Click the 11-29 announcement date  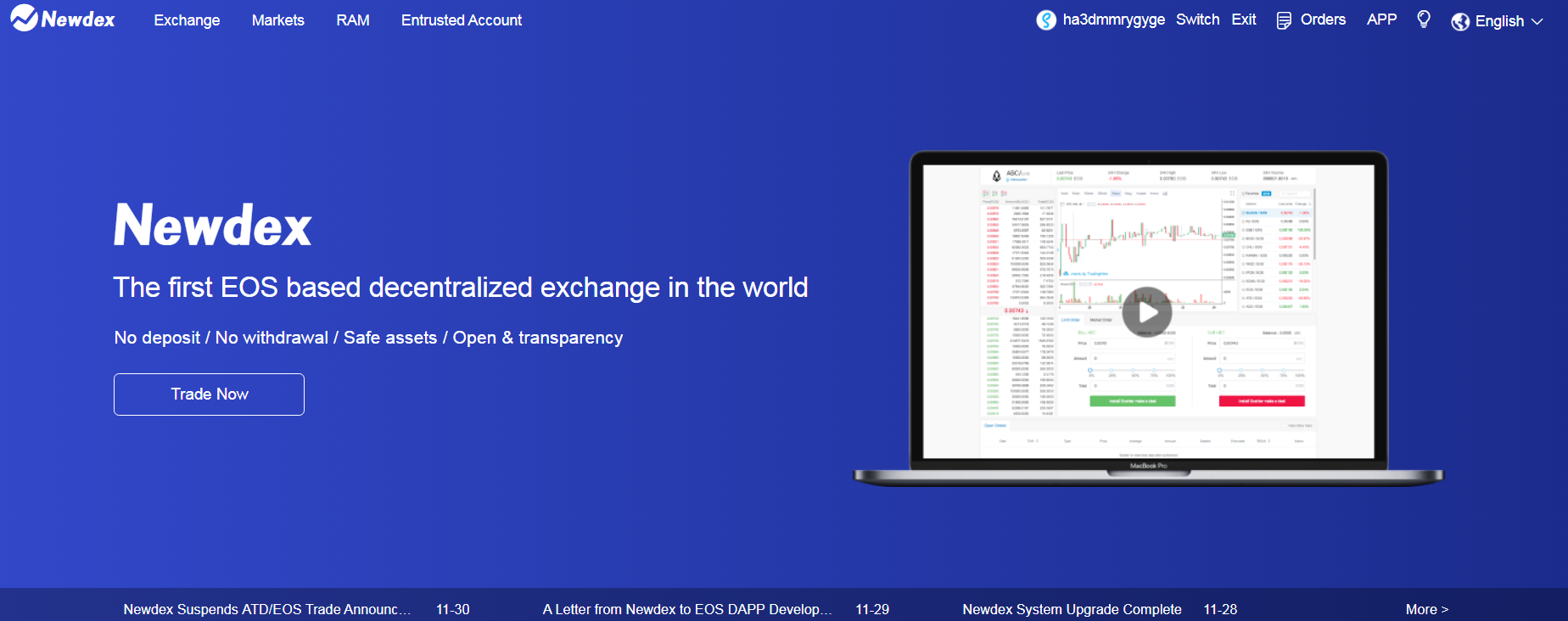pyautogui.click(x=872, y=609)
